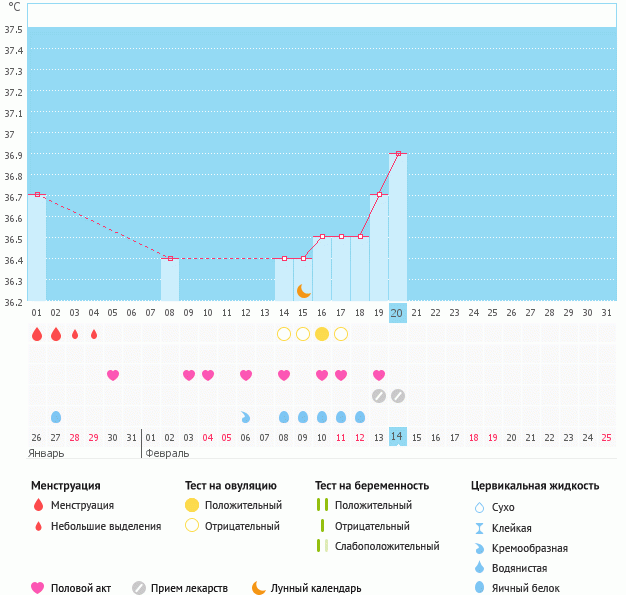Select the filled yellow positive ovulation test circle
626x595 pixels.
click(x=322, y=334)
